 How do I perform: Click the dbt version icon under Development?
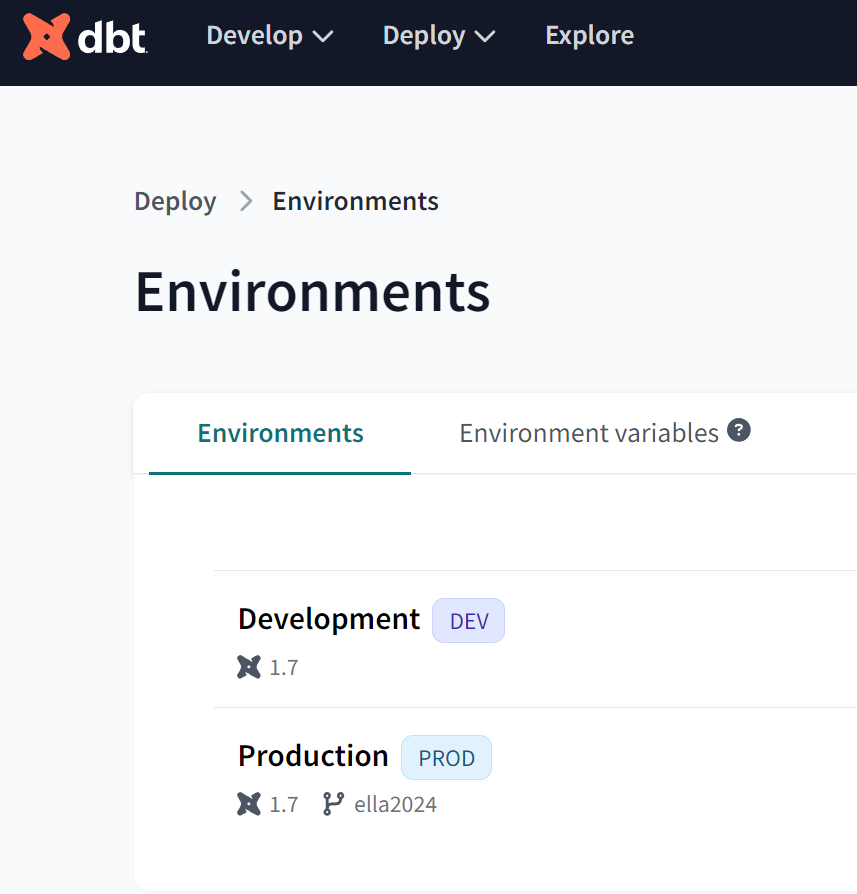pos(249,667)
